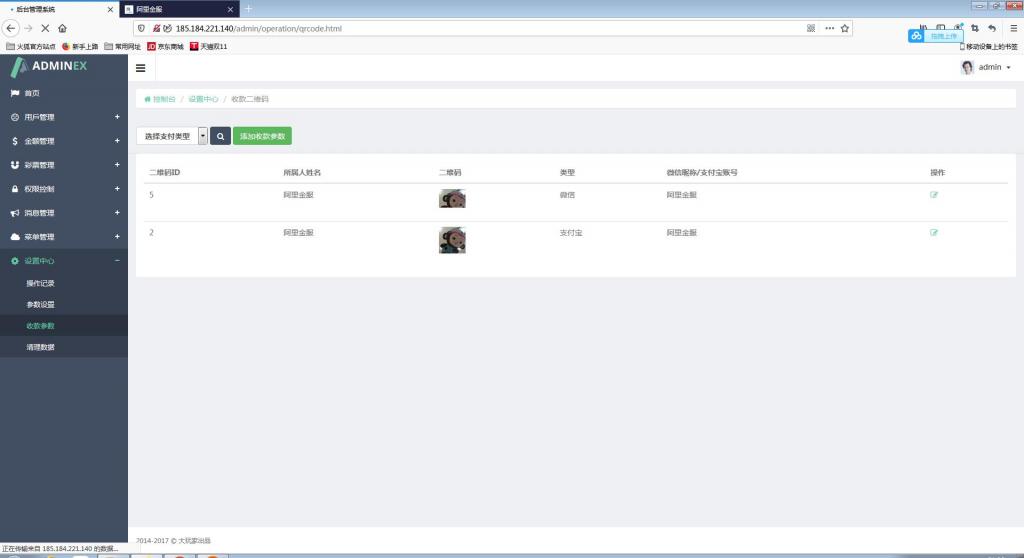Click the QR code icon in address bar
Image resolution: width=1024 pixels, height=558 pixels.
pyautogui.click(x=811, y=28)
